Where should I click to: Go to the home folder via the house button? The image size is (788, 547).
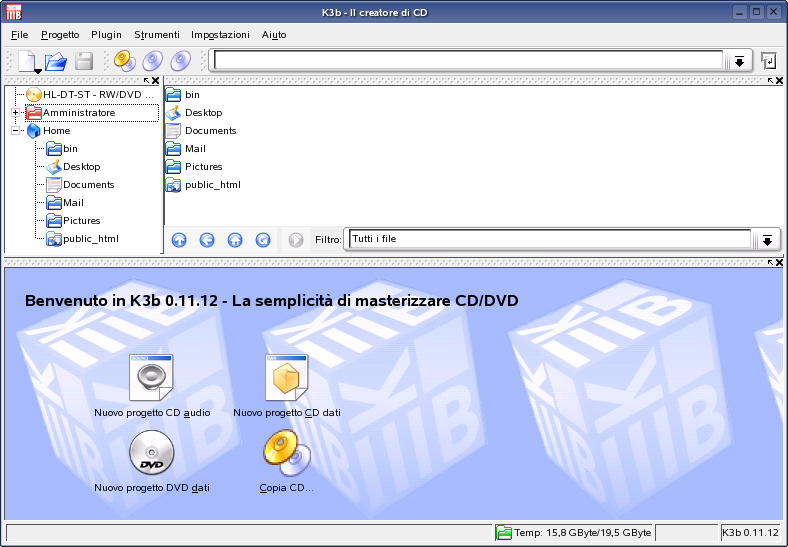point(235,240)
